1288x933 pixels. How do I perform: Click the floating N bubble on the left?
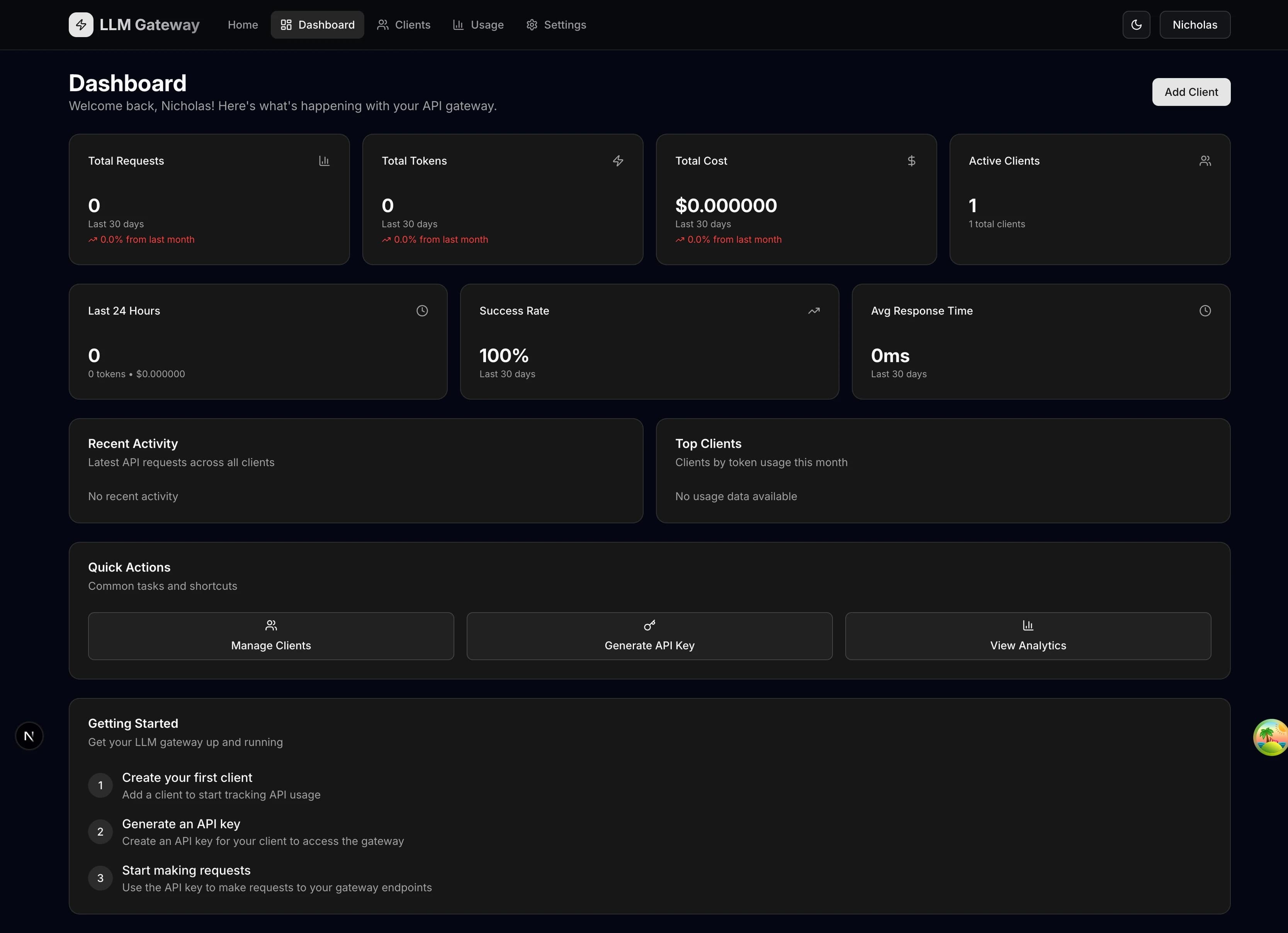(29, 736)
